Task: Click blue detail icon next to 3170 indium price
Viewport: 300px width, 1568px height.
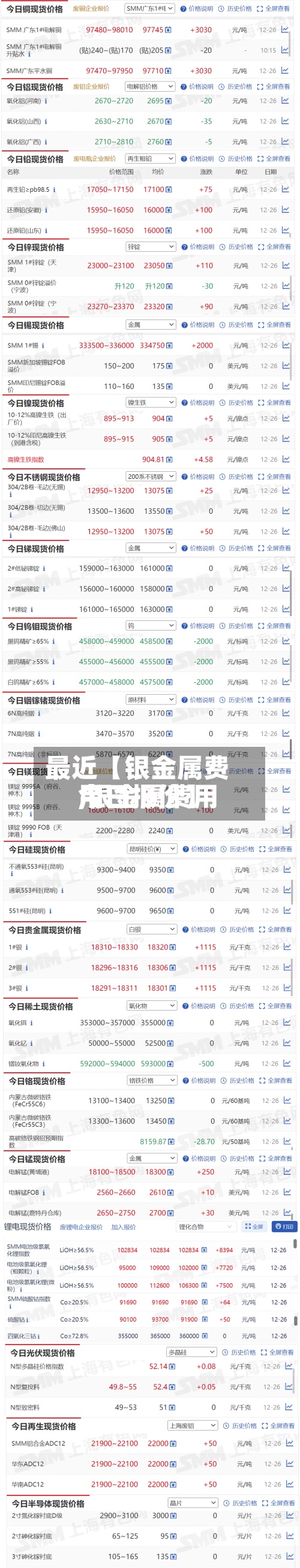Action: [169, 713]
